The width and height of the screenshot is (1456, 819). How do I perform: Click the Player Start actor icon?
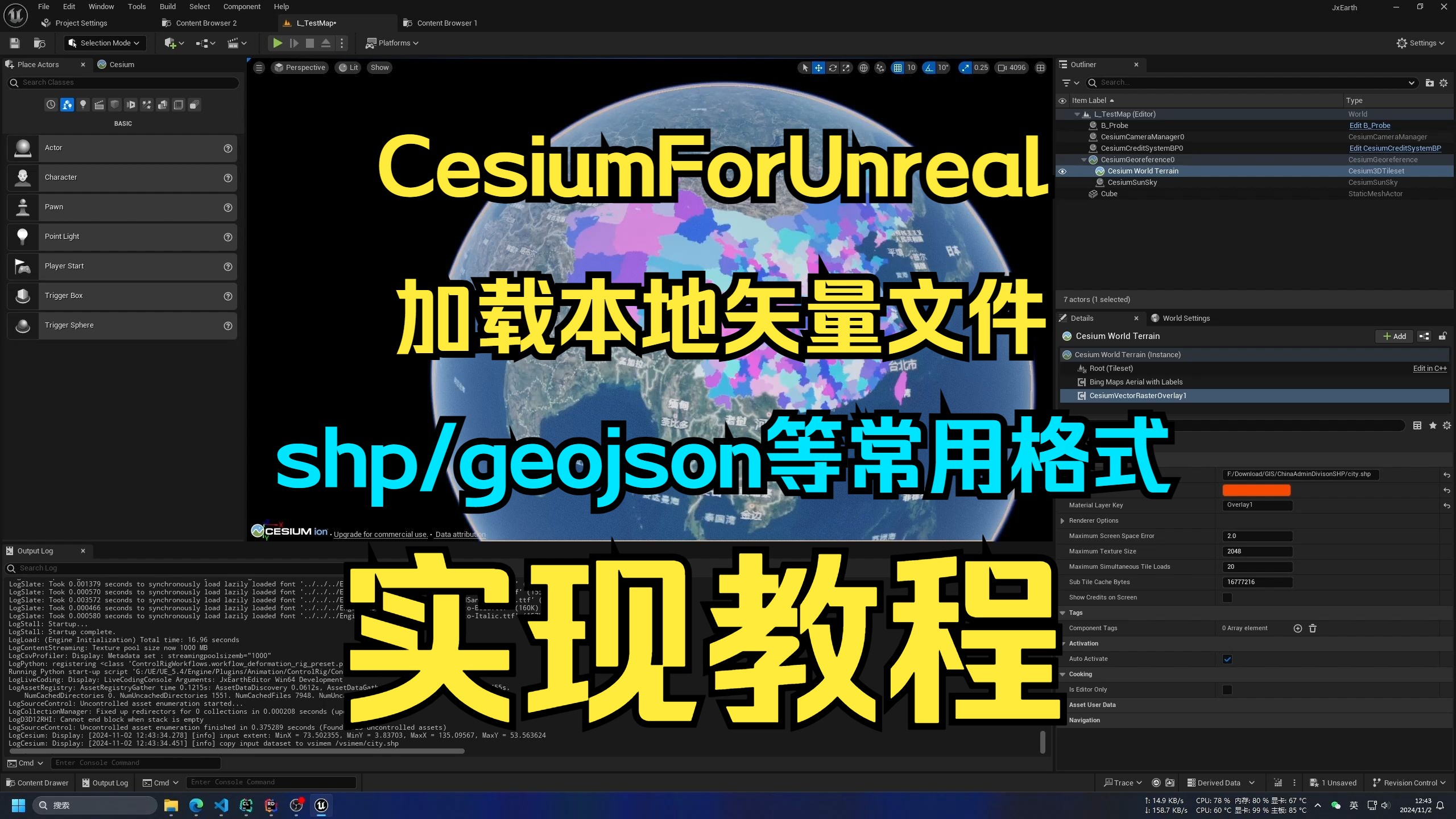pyautogui.click(x=22, y=265)
